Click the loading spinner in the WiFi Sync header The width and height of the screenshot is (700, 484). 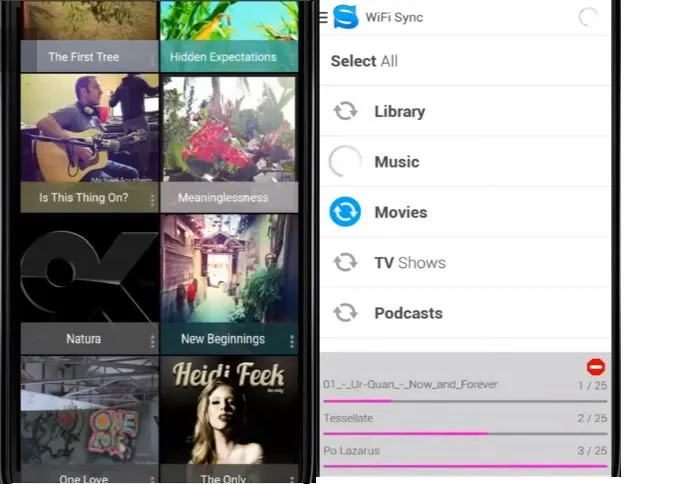click(x=589, y=17)
